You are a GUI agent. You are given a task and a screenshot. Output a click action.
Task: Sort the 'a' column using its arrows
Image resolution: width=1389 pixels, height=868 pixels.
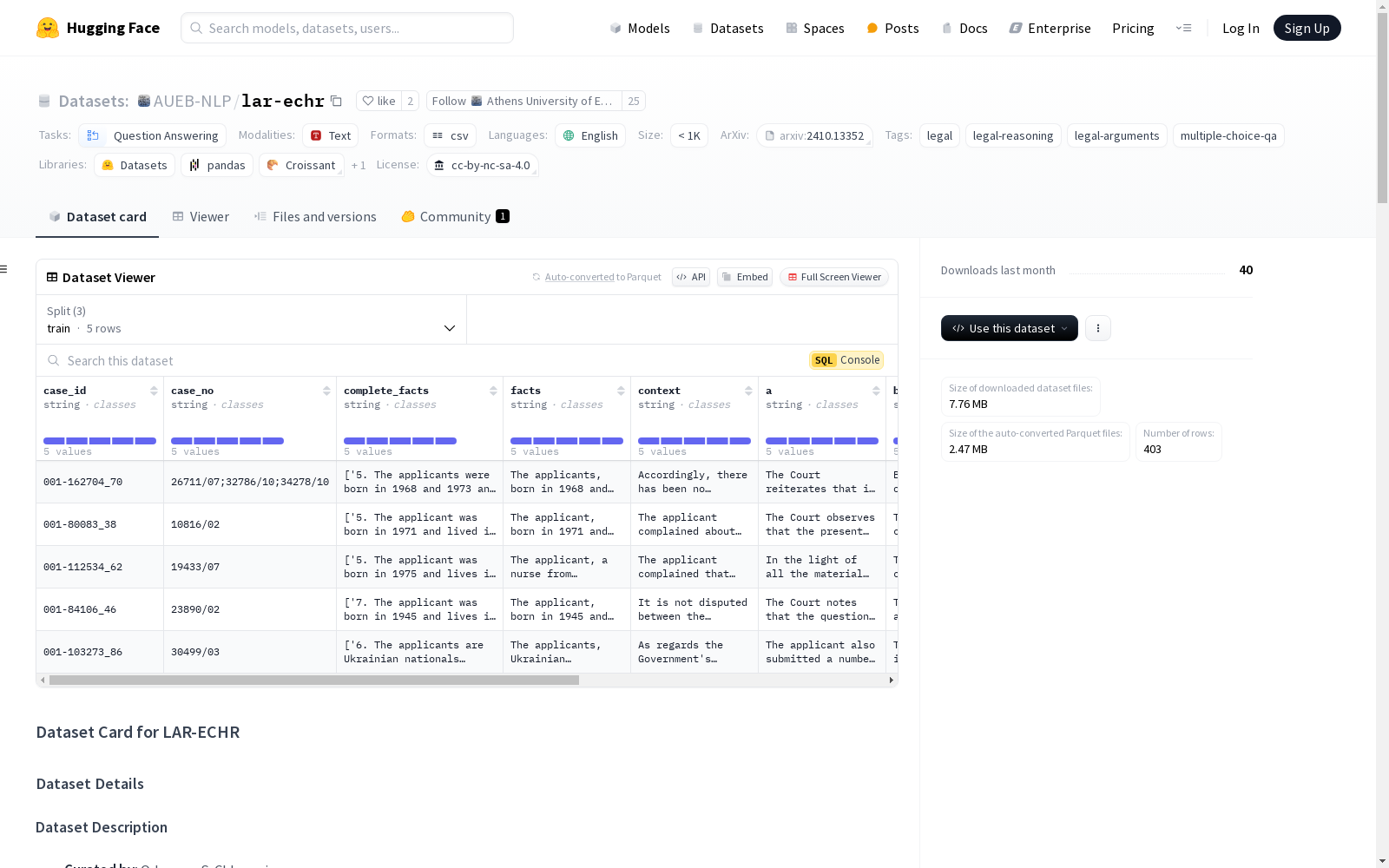(x=876, y=391)
